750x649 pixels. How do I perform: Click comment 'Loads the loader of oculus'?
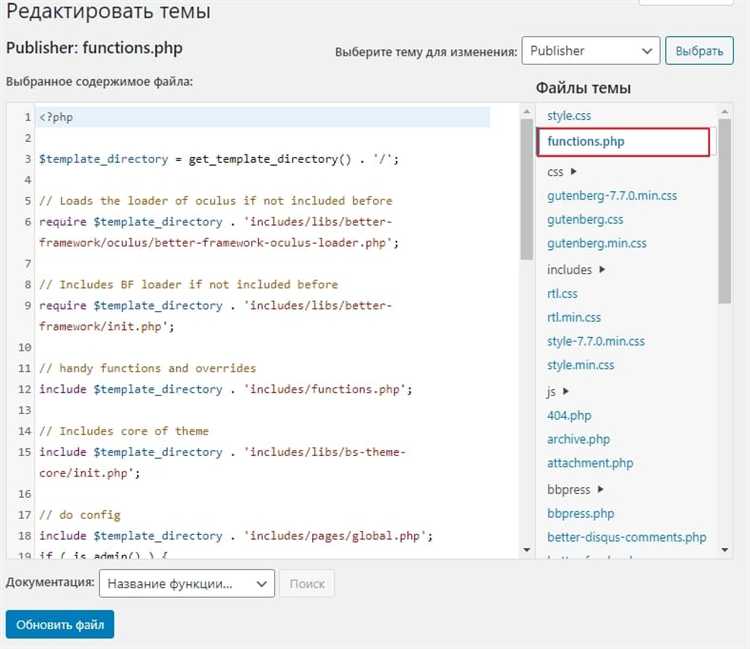click(x=216, y=201)
